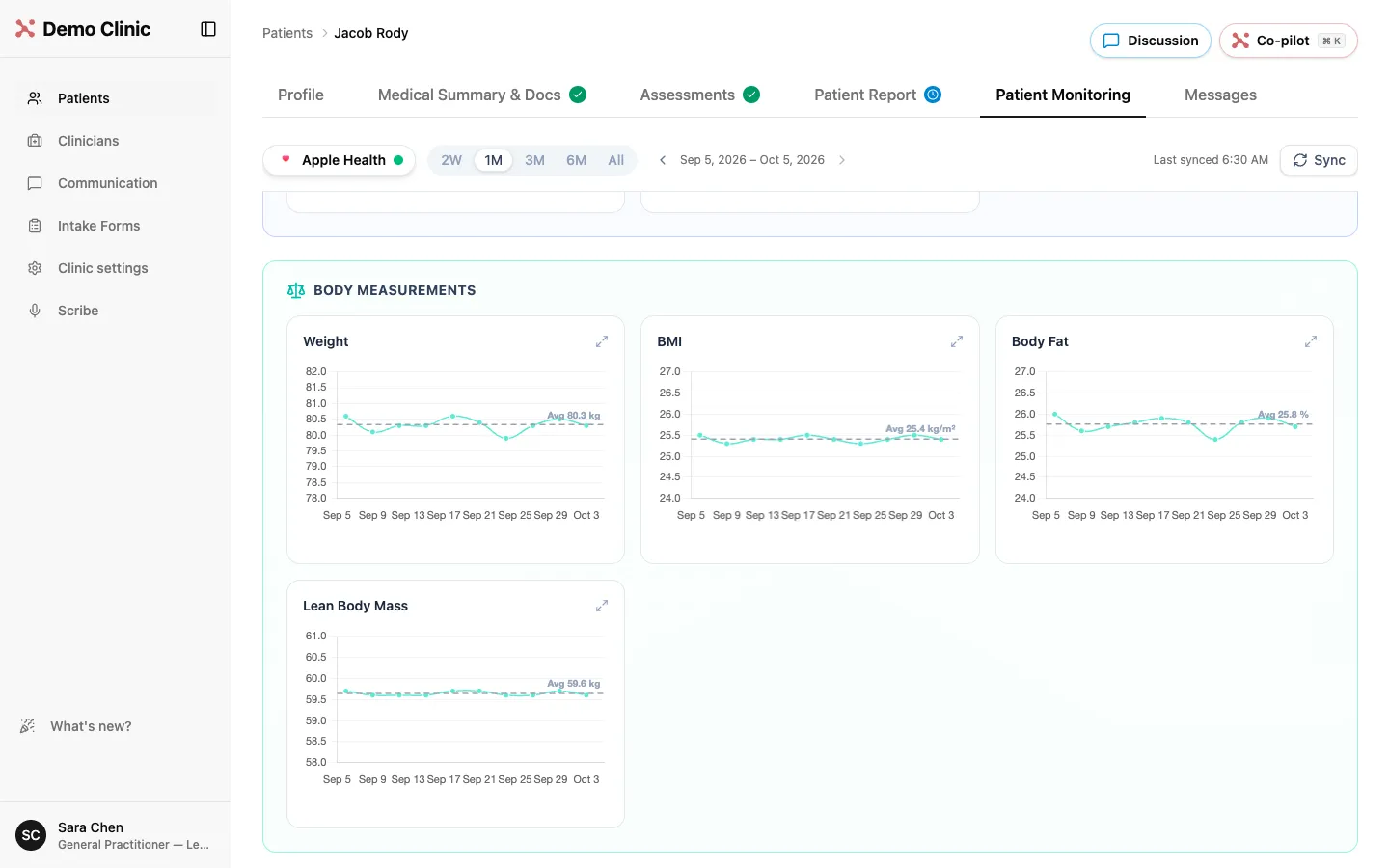Click the Patient Report clock status icon
The width and height of the screenshot is (1389, 868).
pos(933,95)
